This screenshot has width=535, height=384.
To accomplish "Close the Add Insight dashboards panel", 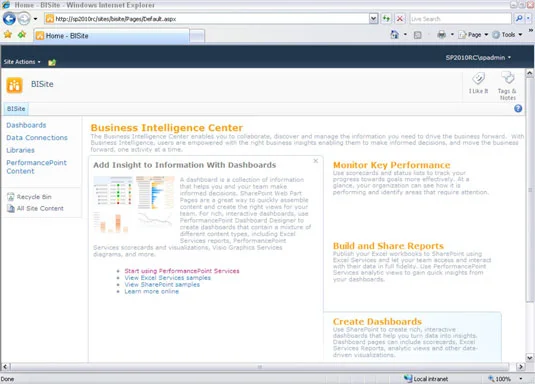I will coord(316,160).
